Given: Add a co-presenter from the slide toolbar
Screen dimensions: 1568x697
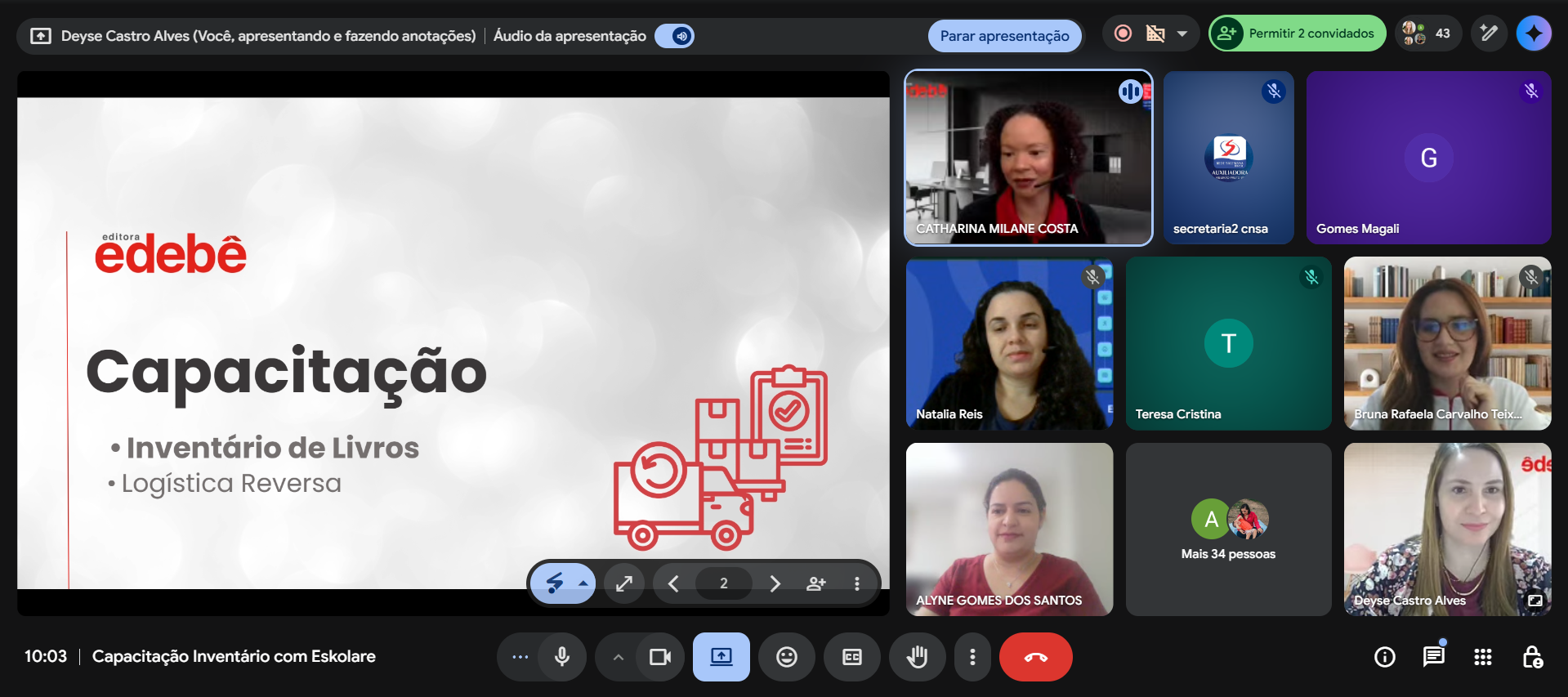Looking at the screenshot, I should (815, 583).
